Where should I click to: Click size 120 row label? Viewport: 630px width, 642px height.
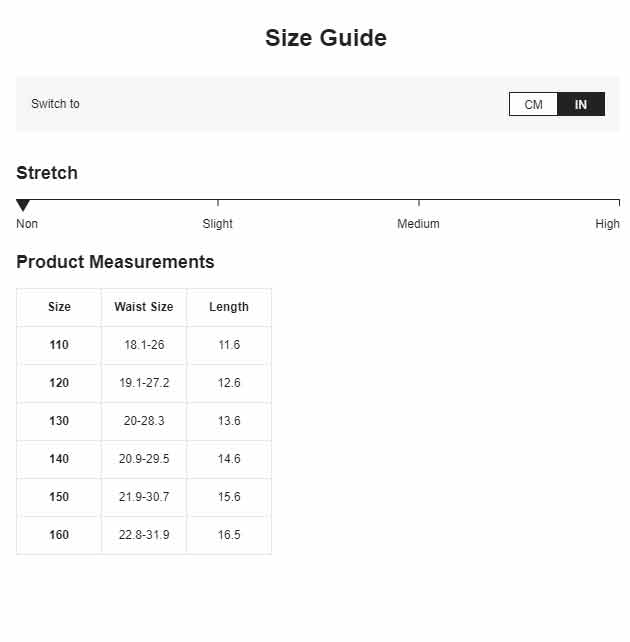click(x=59, y=383)
